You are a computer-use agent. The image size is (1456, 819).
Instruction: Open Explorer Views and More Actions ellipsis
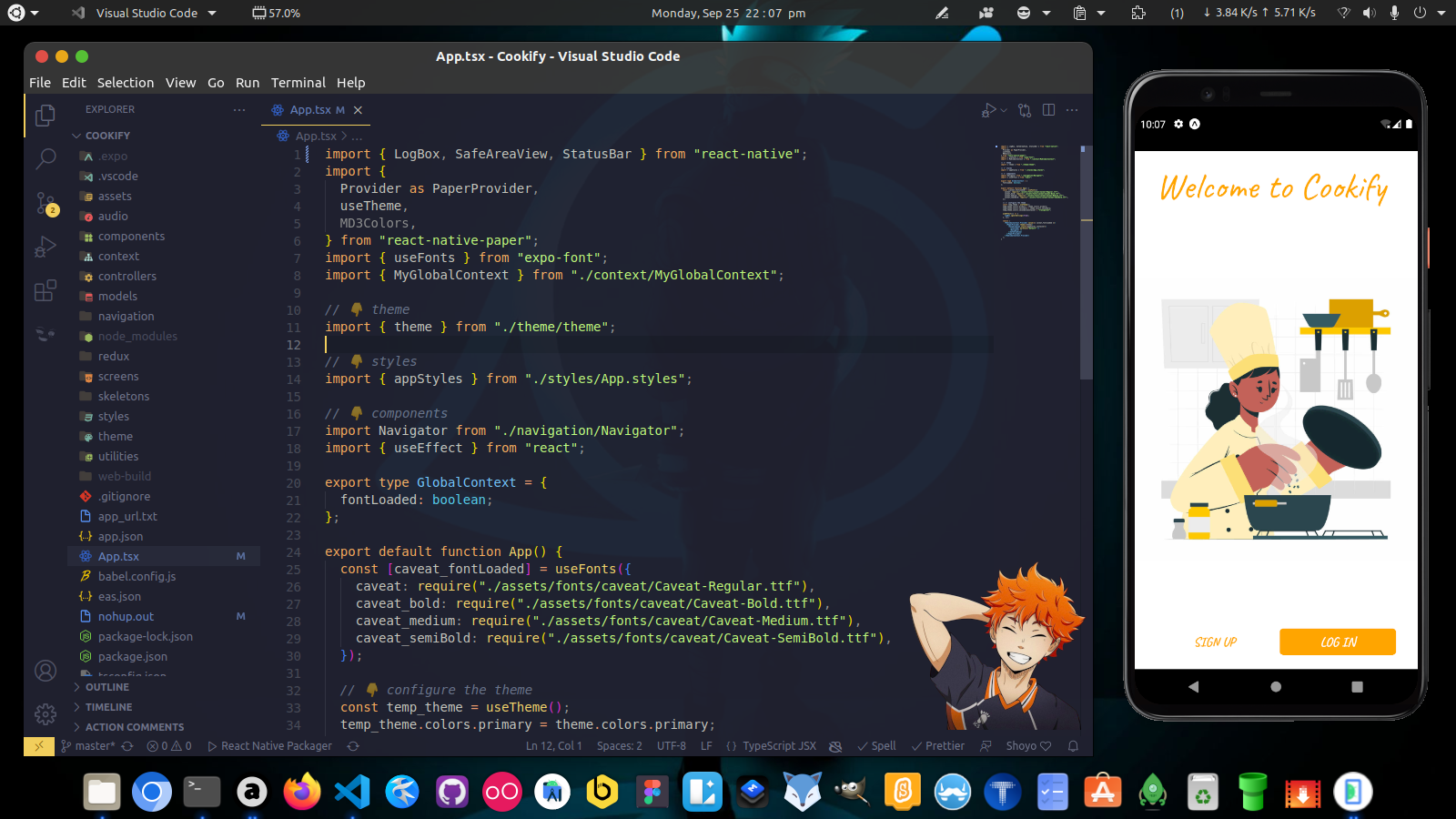239,109
